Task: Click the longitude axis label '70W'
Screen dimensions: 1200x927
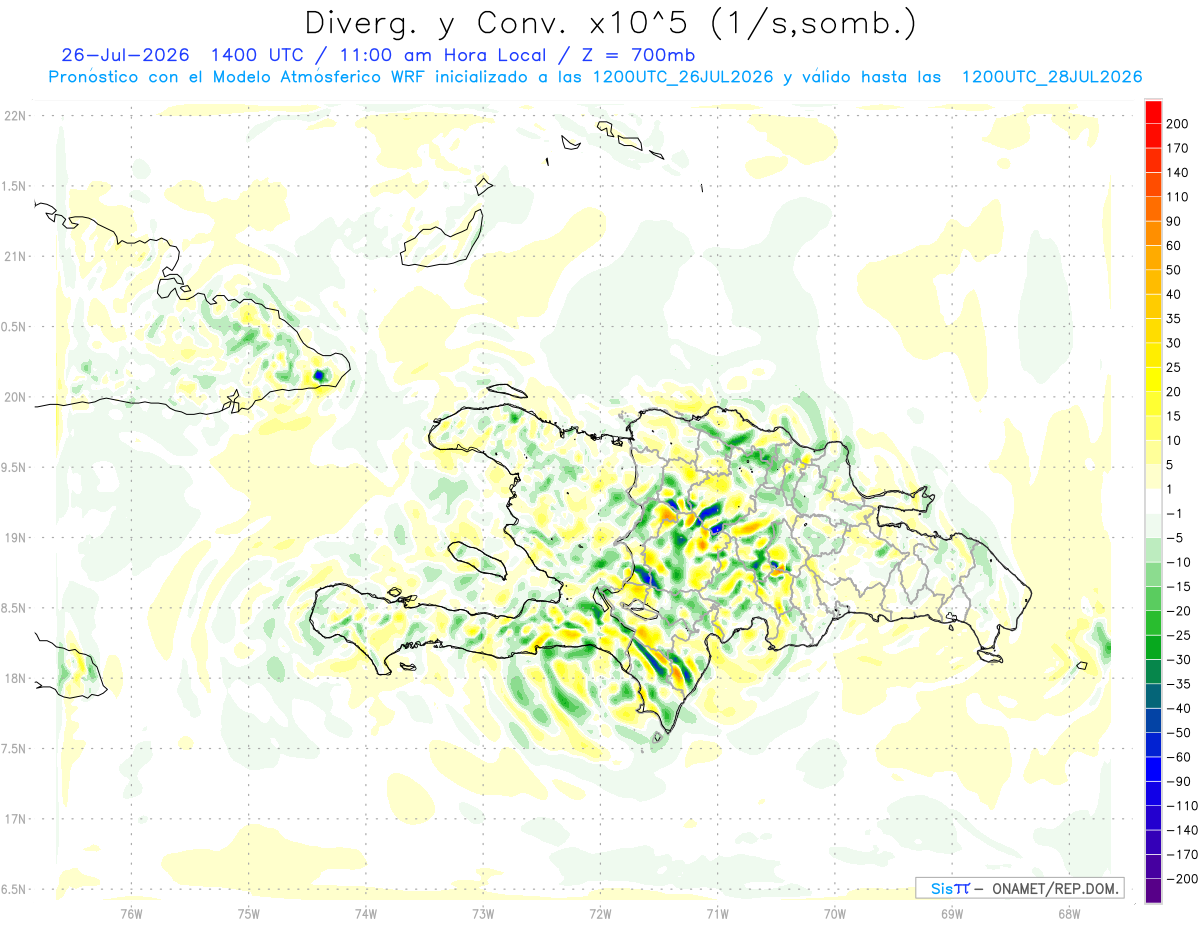Action: (x=835, y=914)
